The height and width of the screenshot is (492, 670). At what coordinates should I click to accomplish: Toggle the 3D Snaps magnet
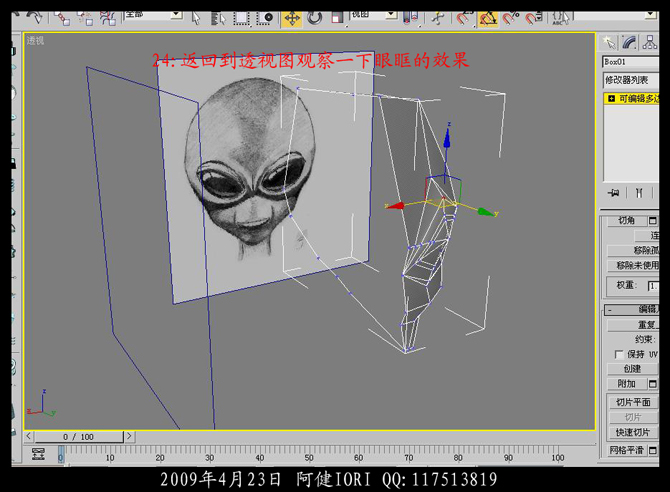[x=464, y=18]
